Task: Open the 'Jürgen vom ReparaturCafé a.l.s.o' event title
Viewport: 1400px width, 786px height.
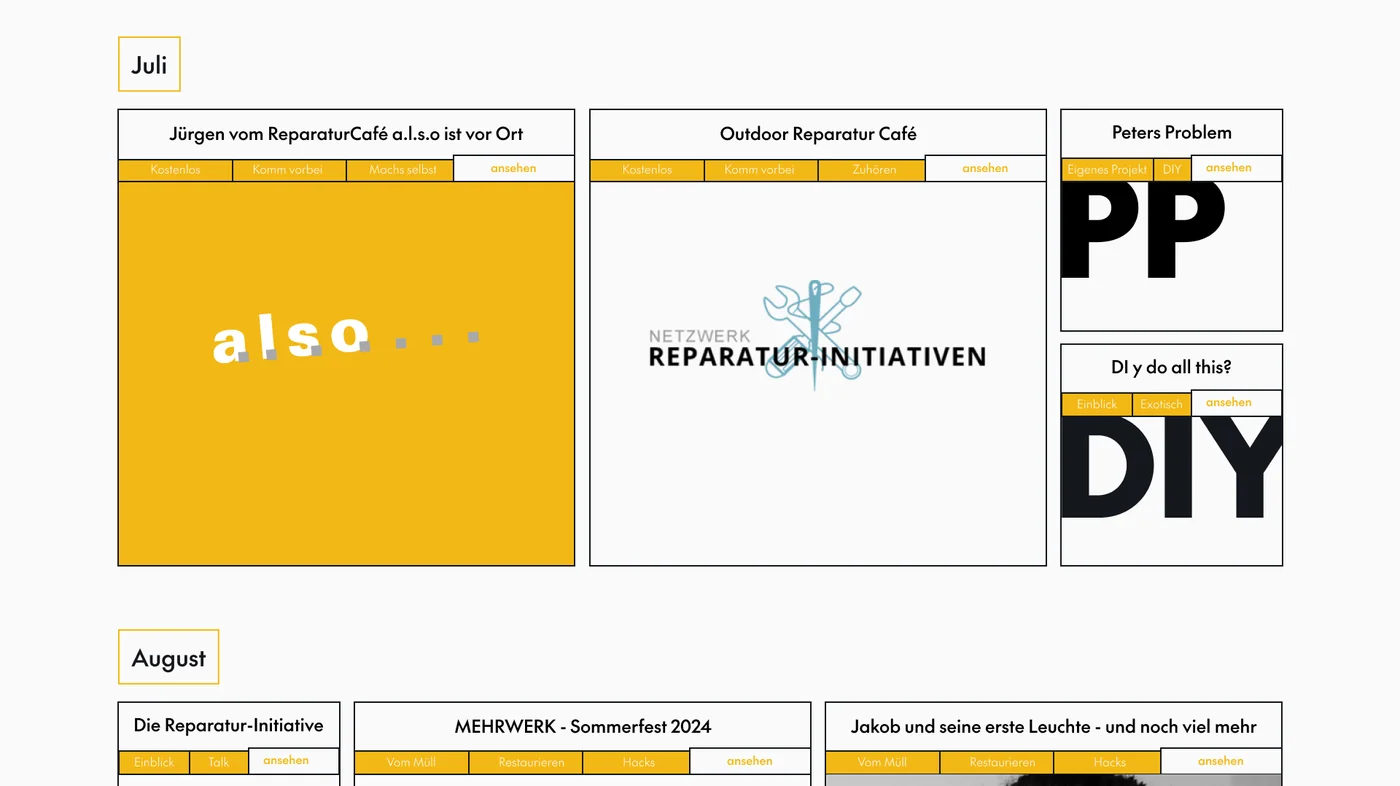Action: point(346,134)
